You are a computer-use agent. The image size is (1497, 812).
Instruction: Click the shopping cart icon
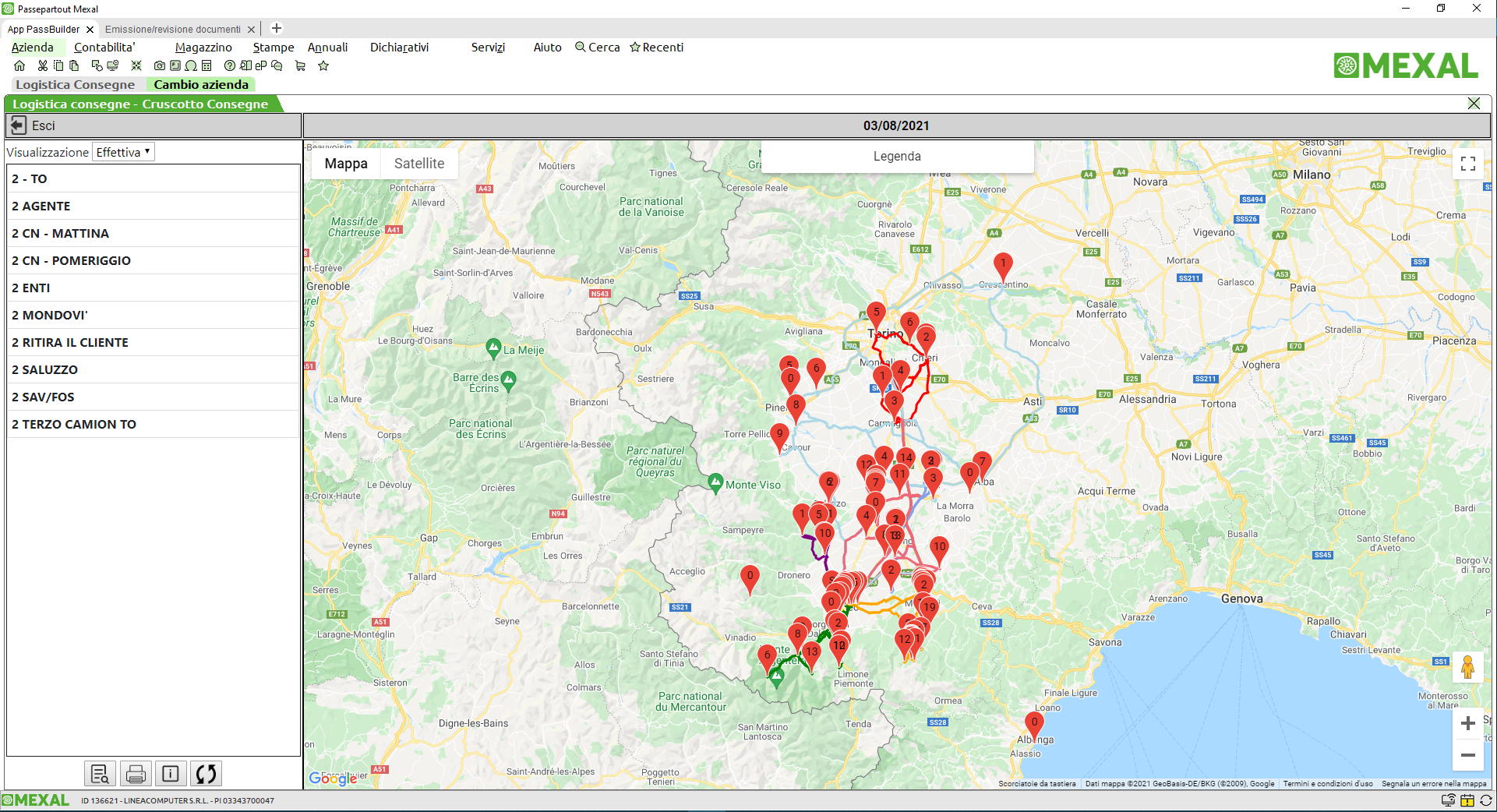[x=300, y=66]
